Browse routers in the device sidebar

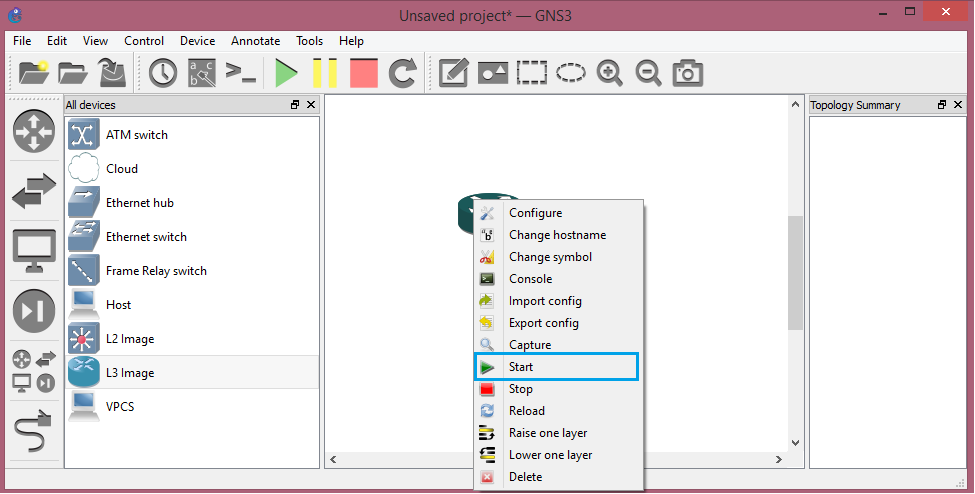(x=34, y=131)
